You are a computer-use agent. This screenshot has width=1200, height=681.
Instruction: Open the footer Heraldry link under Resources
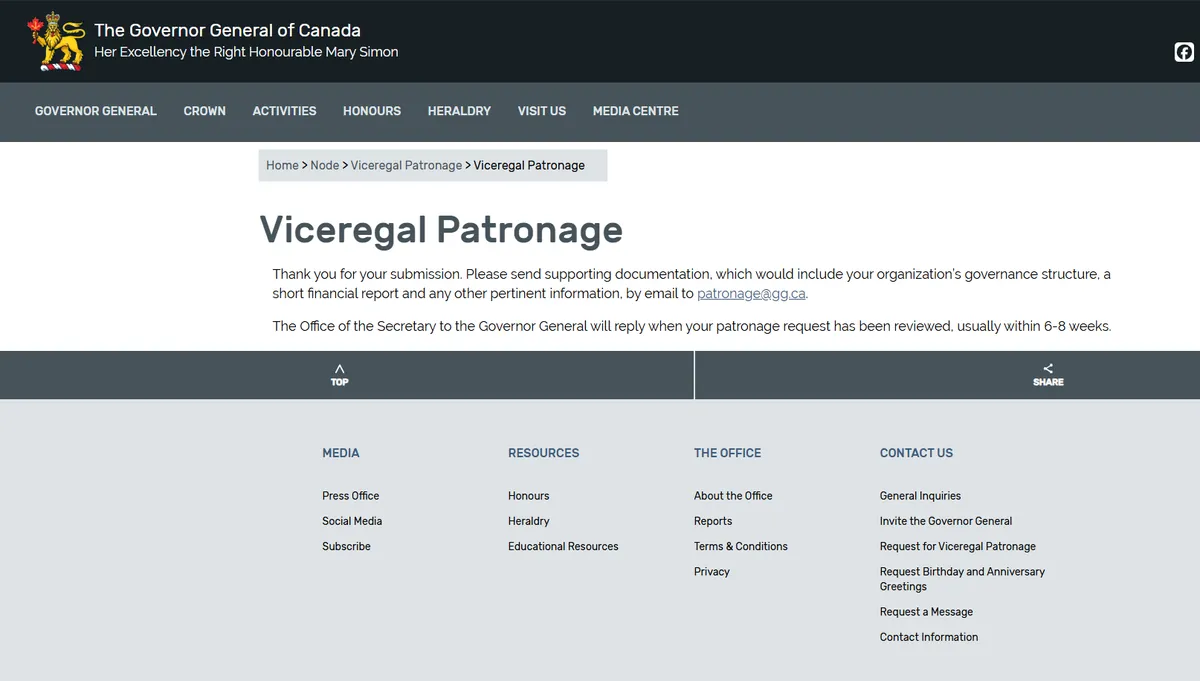[529, 521]
